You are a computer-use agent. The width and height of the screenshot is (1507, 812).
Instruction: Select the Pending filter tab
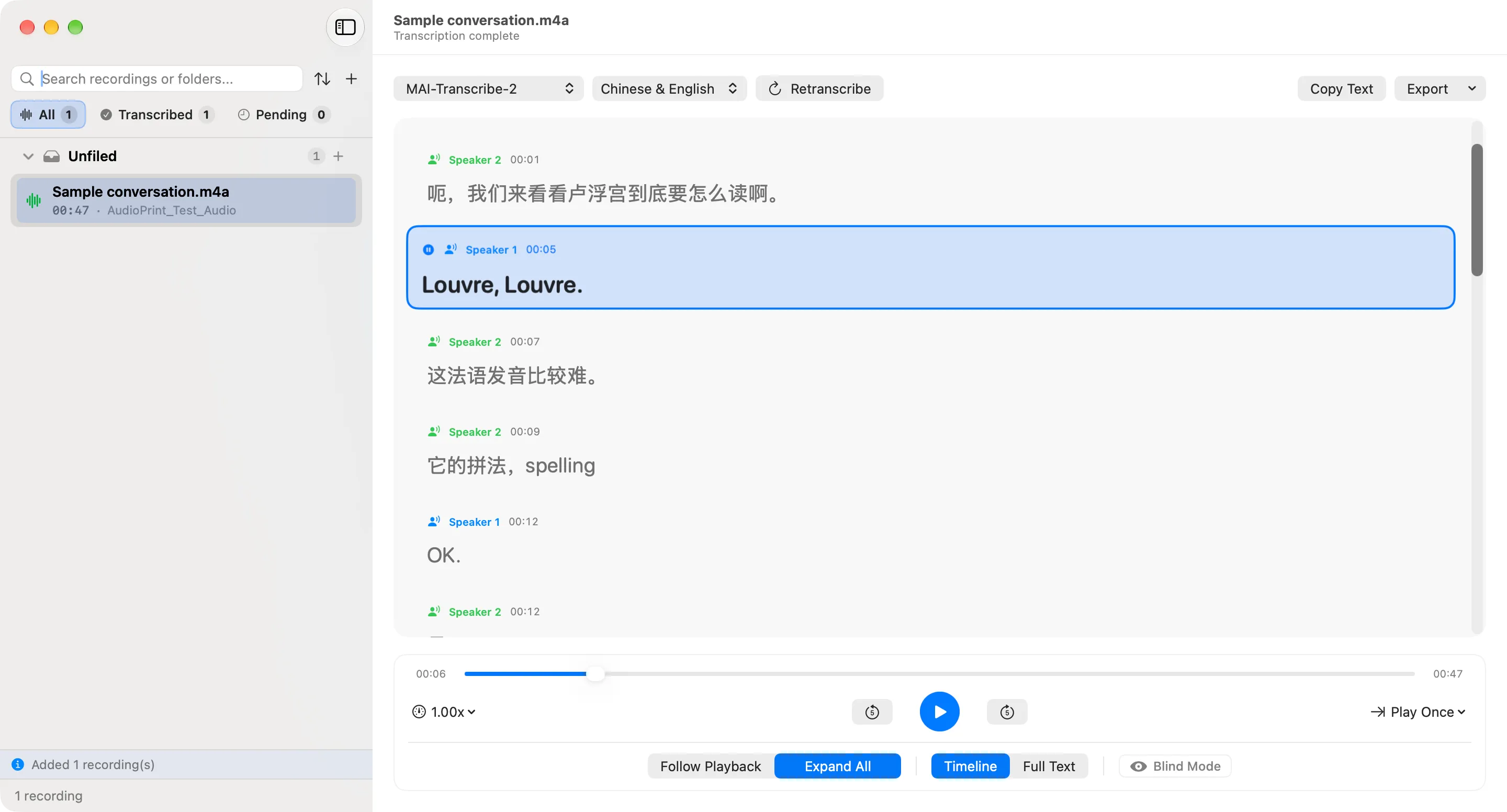(x=284, y=114)
